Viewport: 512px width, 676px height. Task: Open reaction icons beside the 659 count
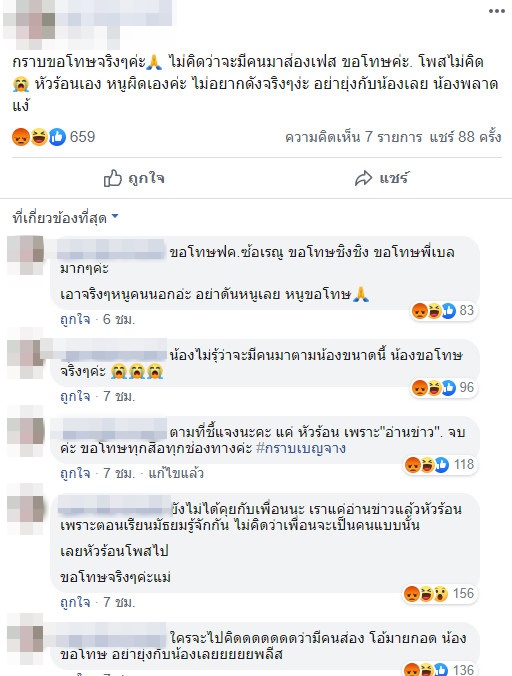[x=39, y=137]
